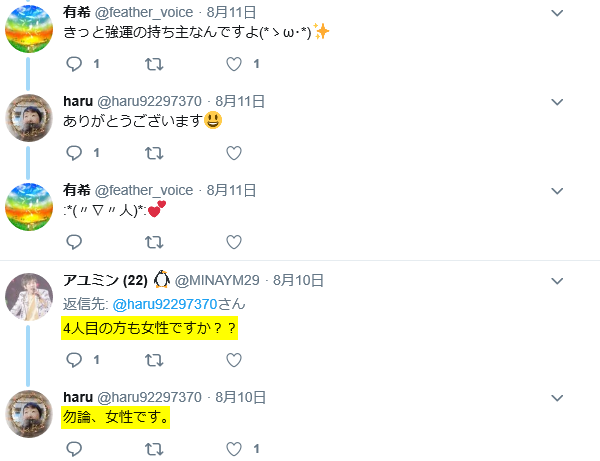Like 有希's heart kaomoji tweet
600x461 pixels.
click(234, 242)
